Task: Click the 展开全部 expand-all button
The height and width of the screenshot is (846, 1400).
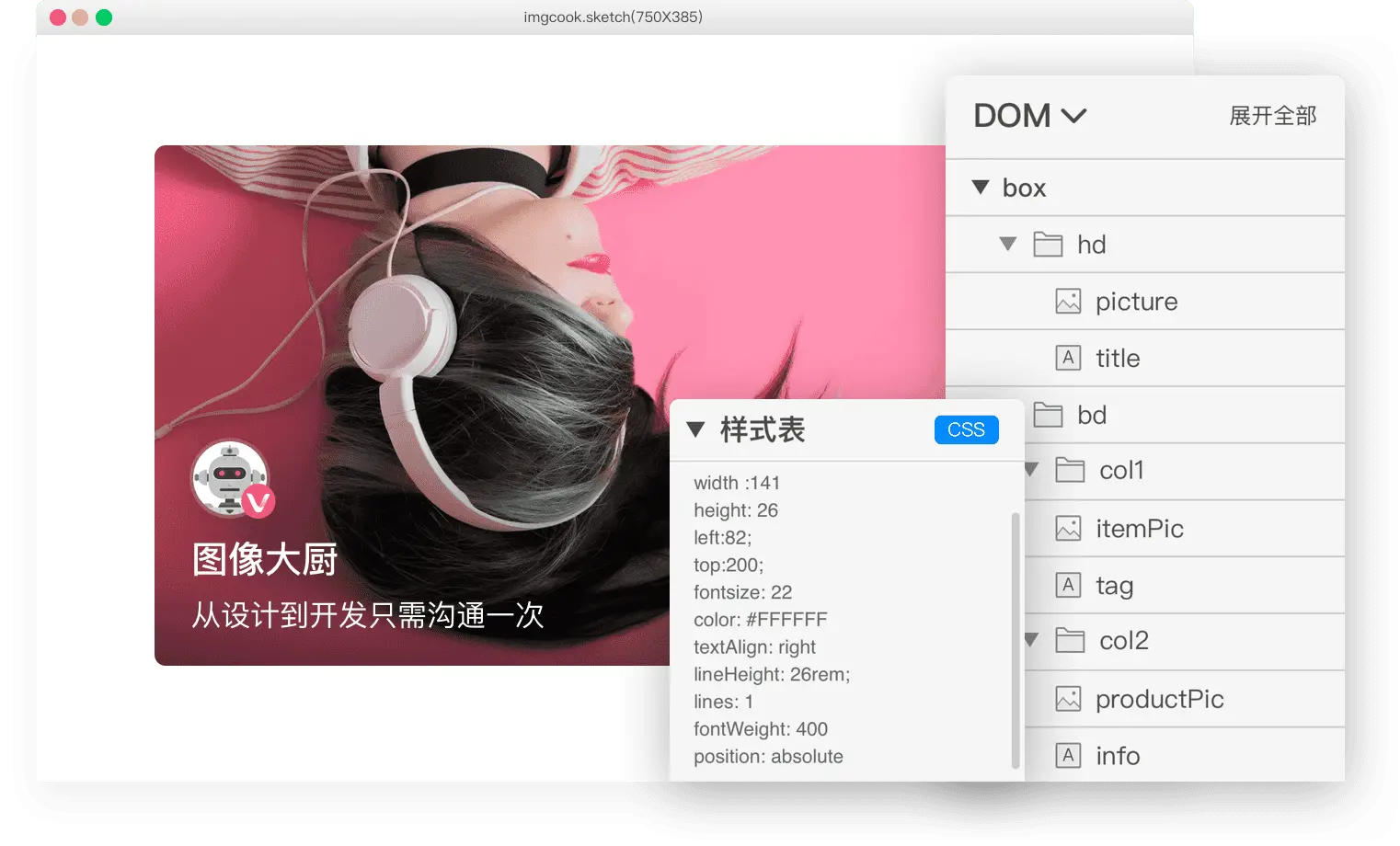Action: (1273, 116)
